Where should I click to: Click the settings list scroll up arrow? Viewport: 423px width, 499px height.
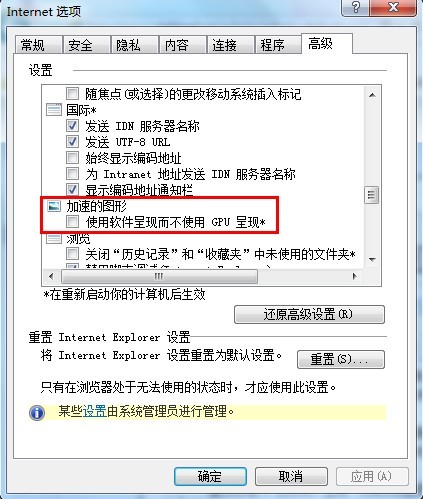click(372, 95)
